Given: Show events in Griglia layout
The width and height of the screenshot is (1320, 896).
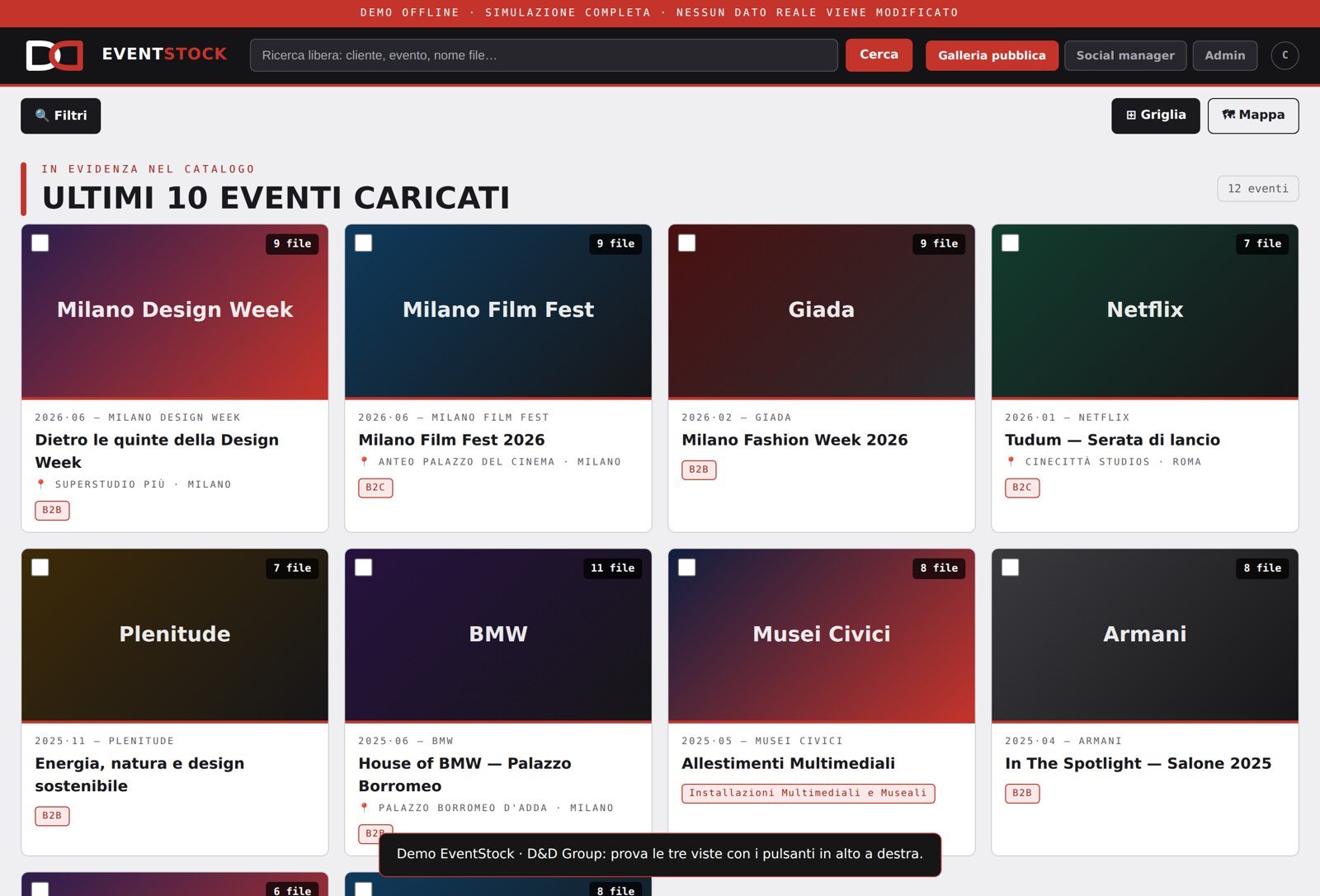Looking at the screenshot, I should tap(1155, 116).
